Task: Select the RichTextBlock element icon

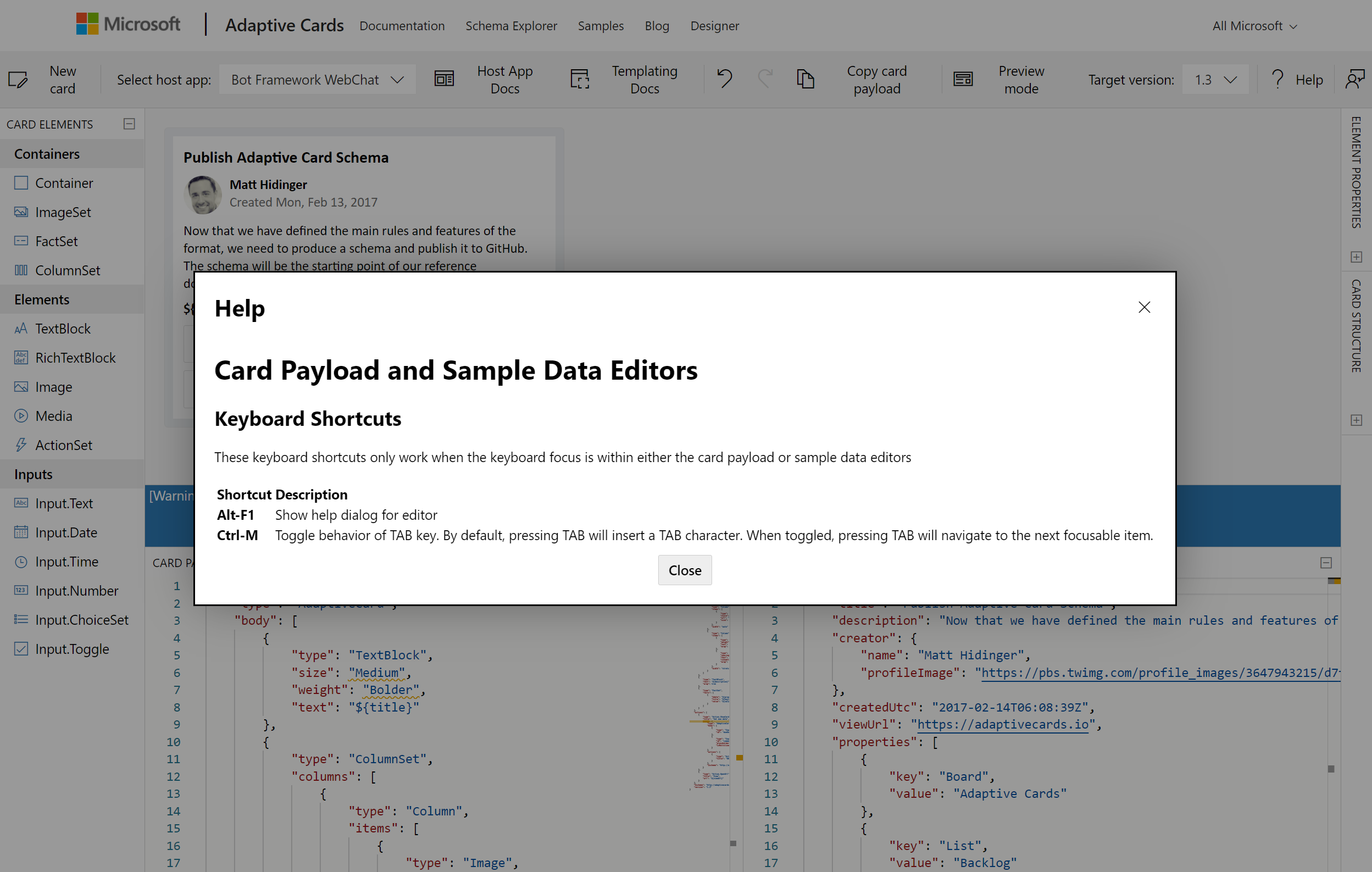Action: point(21,357)
